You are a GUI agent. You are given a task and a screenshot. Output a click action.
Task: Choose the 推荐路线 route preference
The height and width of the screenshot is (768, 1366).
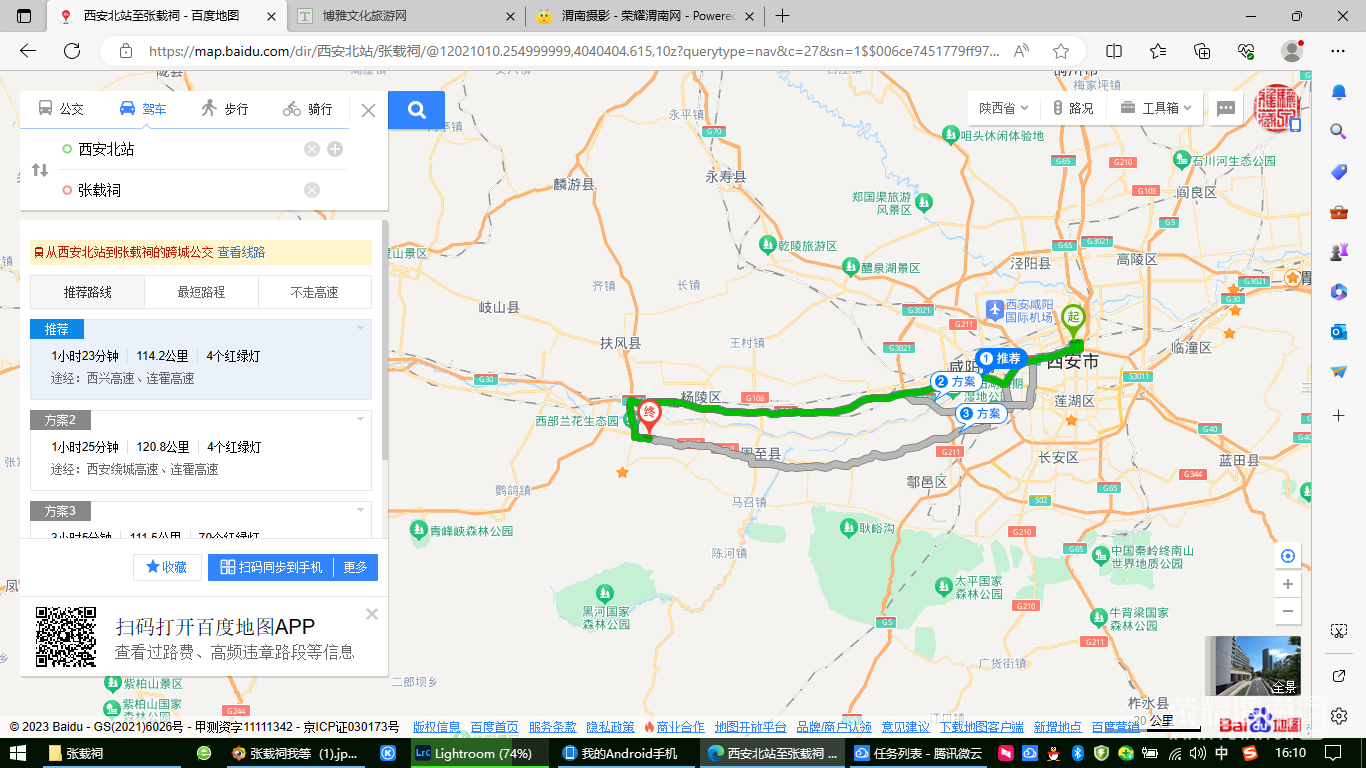click(x=88, y=292)
